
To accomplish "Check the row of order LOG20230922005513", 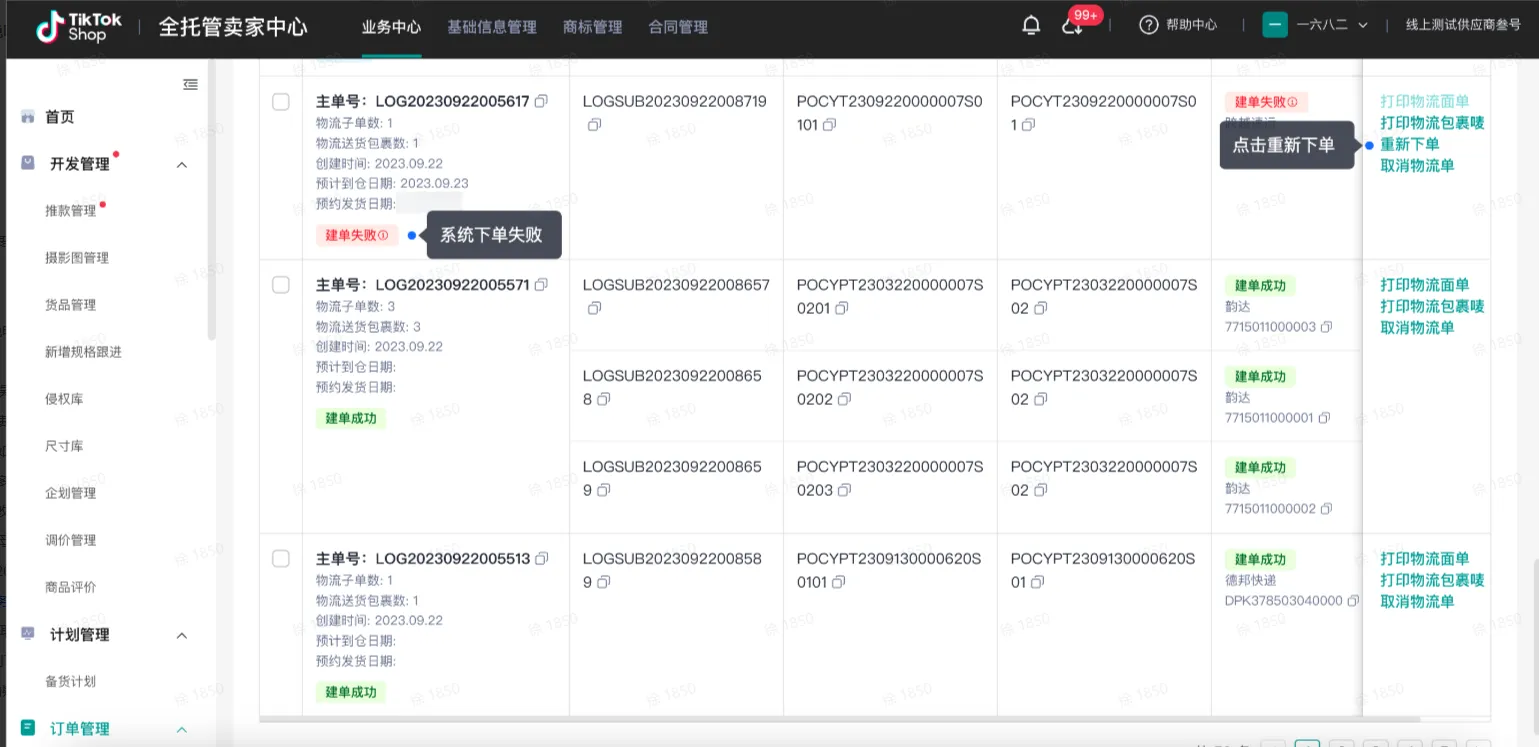I will pos(281,559).
